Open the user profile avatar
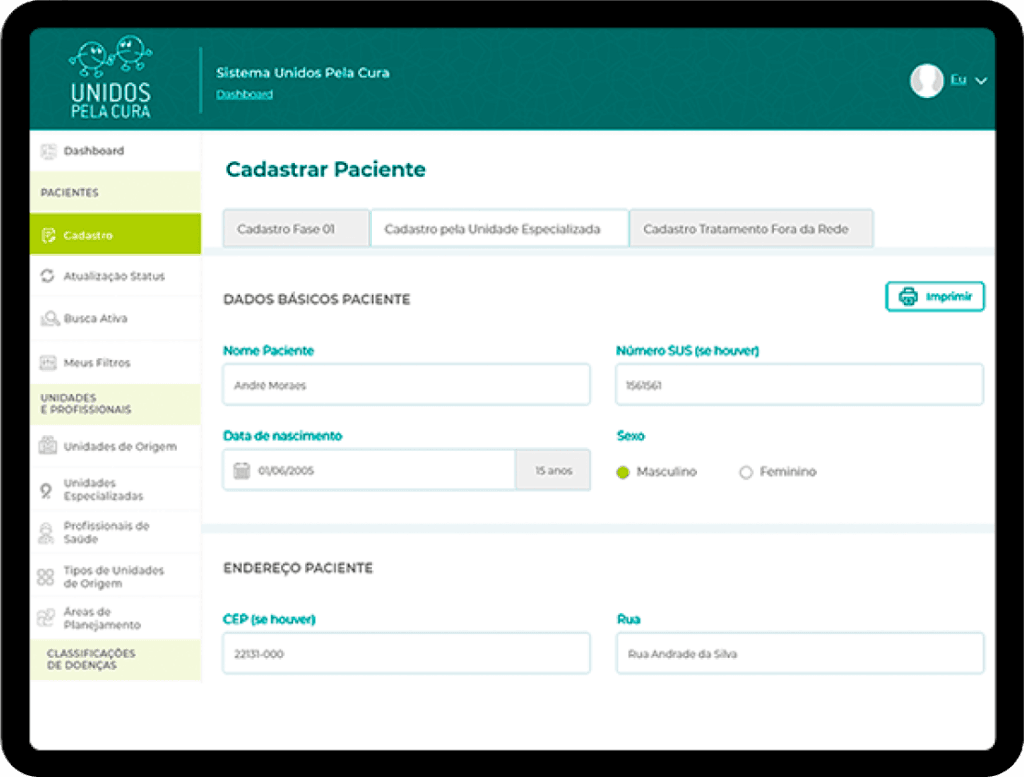1024x777 pixels. point(927,81)
